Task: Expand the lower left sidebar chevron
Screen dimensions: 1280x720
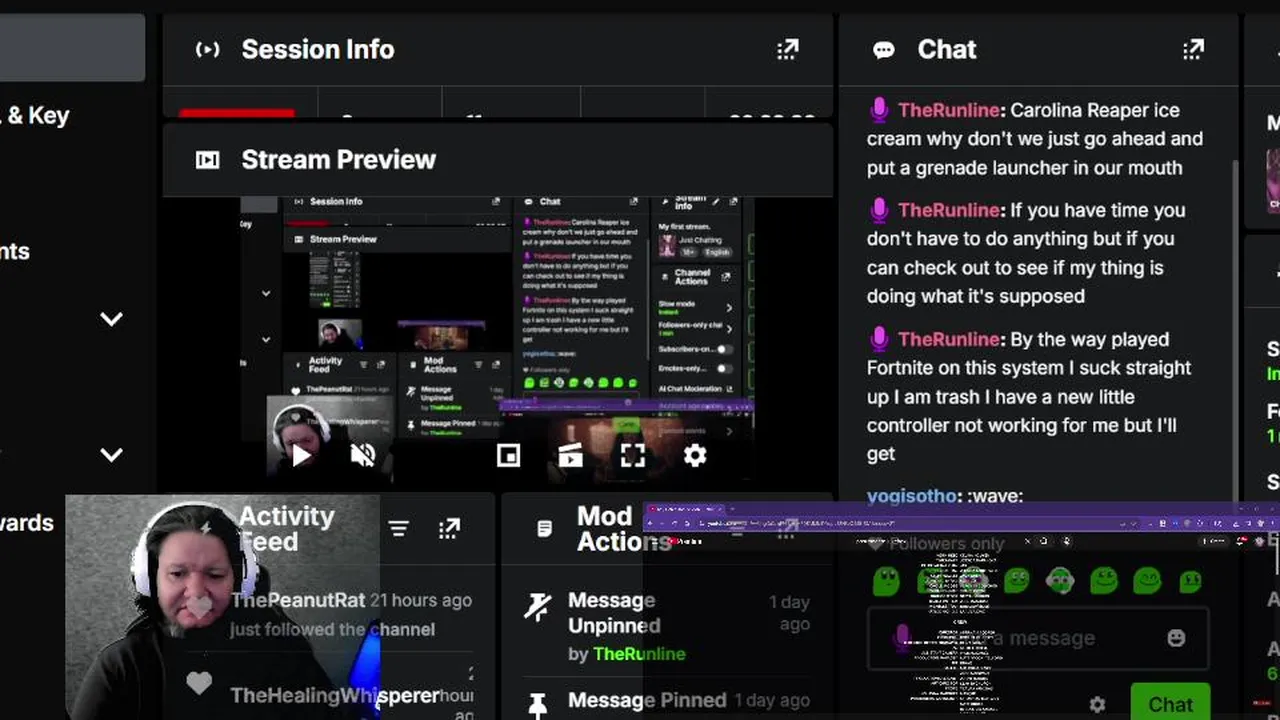Action: tap(111, 455)
